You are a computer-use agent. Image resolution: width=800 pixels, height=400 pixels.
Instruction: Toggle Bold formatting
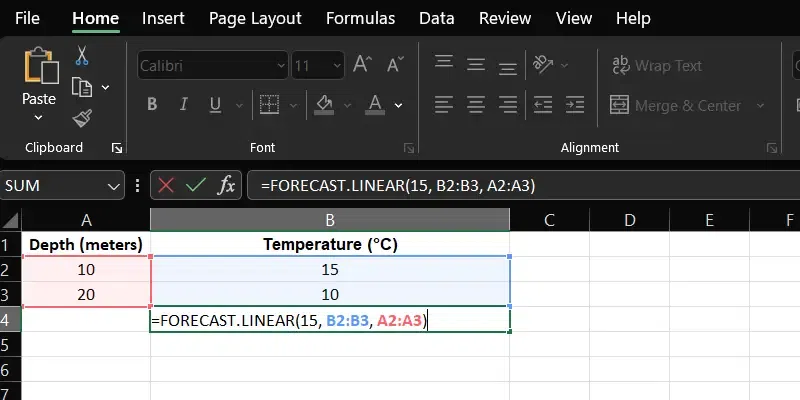(152, 105)
